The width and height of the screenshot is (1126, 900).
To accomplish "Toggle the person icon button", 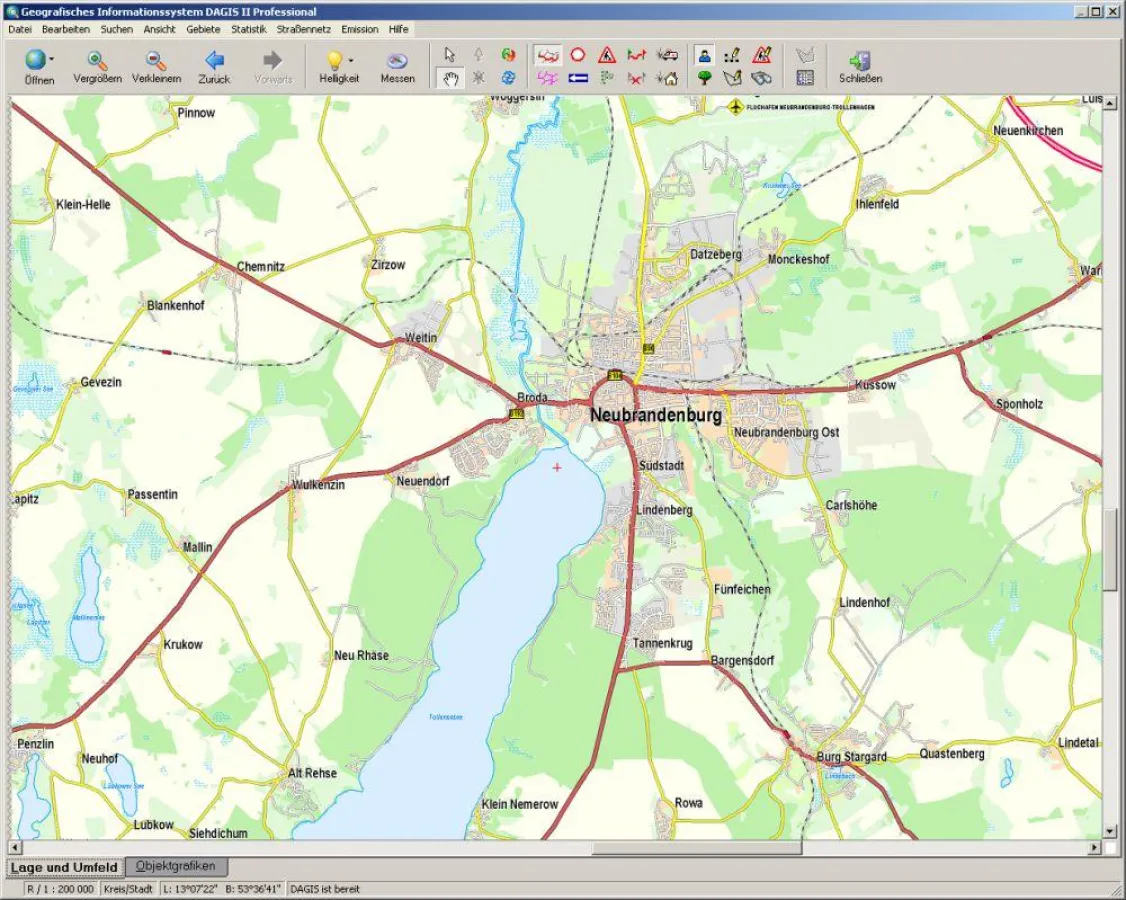I will [x=704, y=55].
